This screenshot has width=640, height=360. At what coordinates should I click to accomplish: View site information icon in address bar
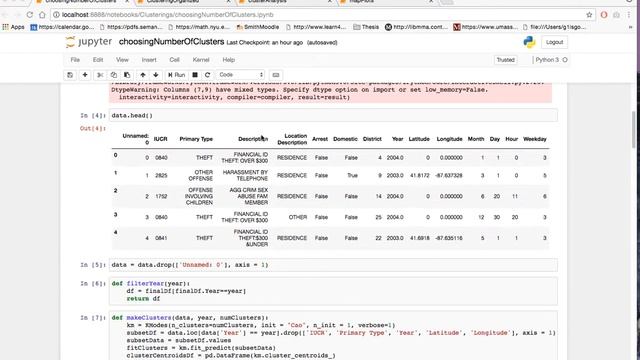coord(56,15)
